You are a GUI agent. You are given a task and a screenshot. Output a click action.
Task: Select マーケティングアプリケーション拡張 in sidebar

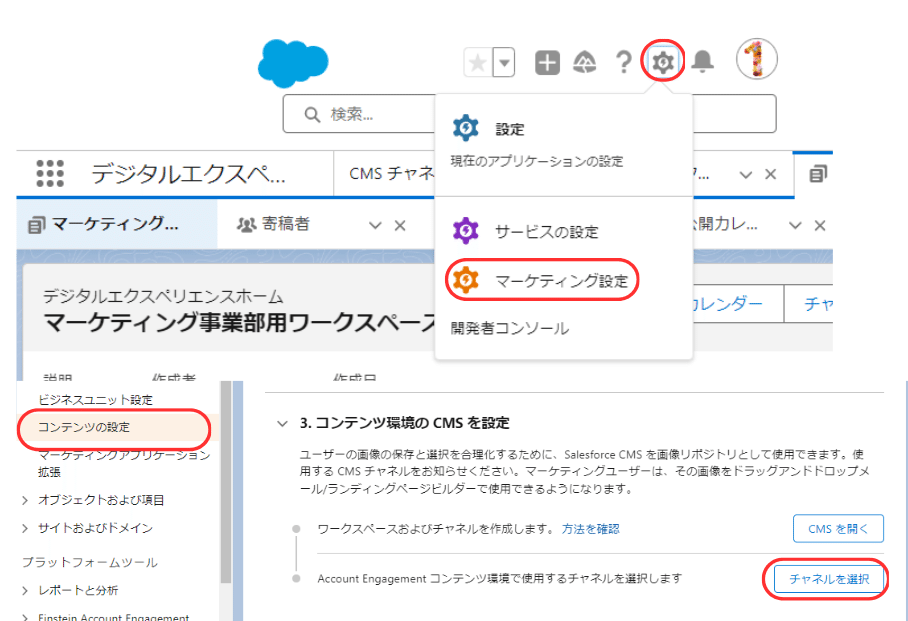[124, 463]
